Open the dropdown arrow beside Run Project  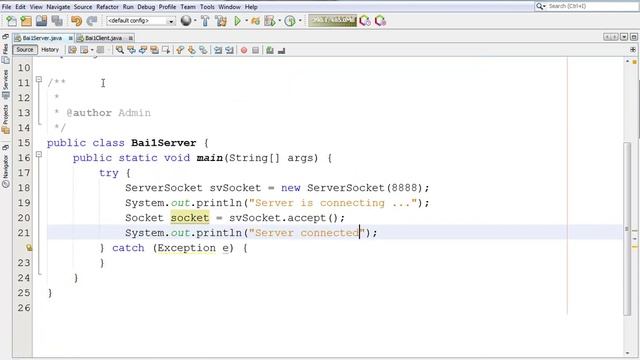click(x=247, y=21)
